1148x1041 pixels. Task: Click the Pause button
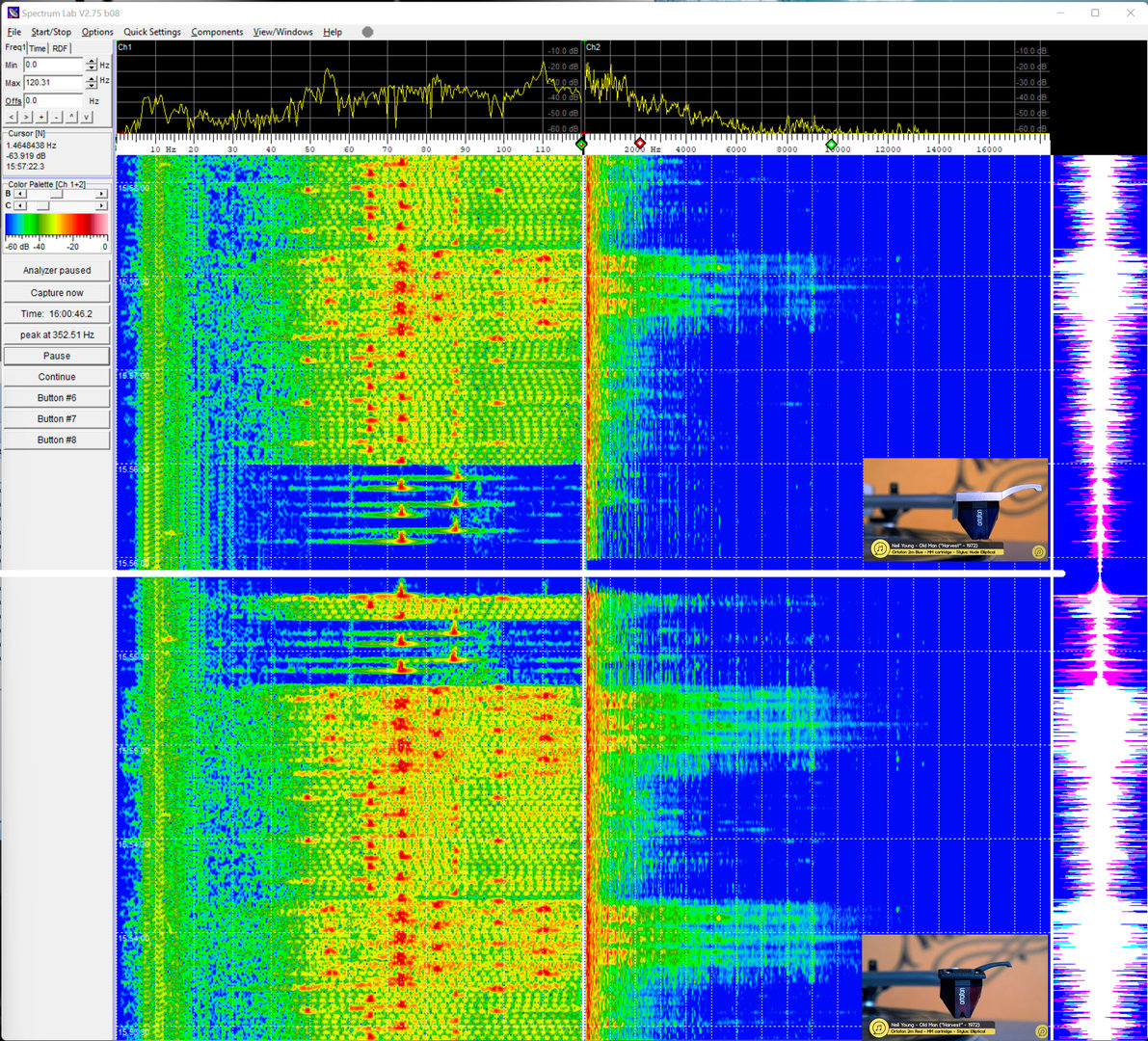tap(57, 356)
